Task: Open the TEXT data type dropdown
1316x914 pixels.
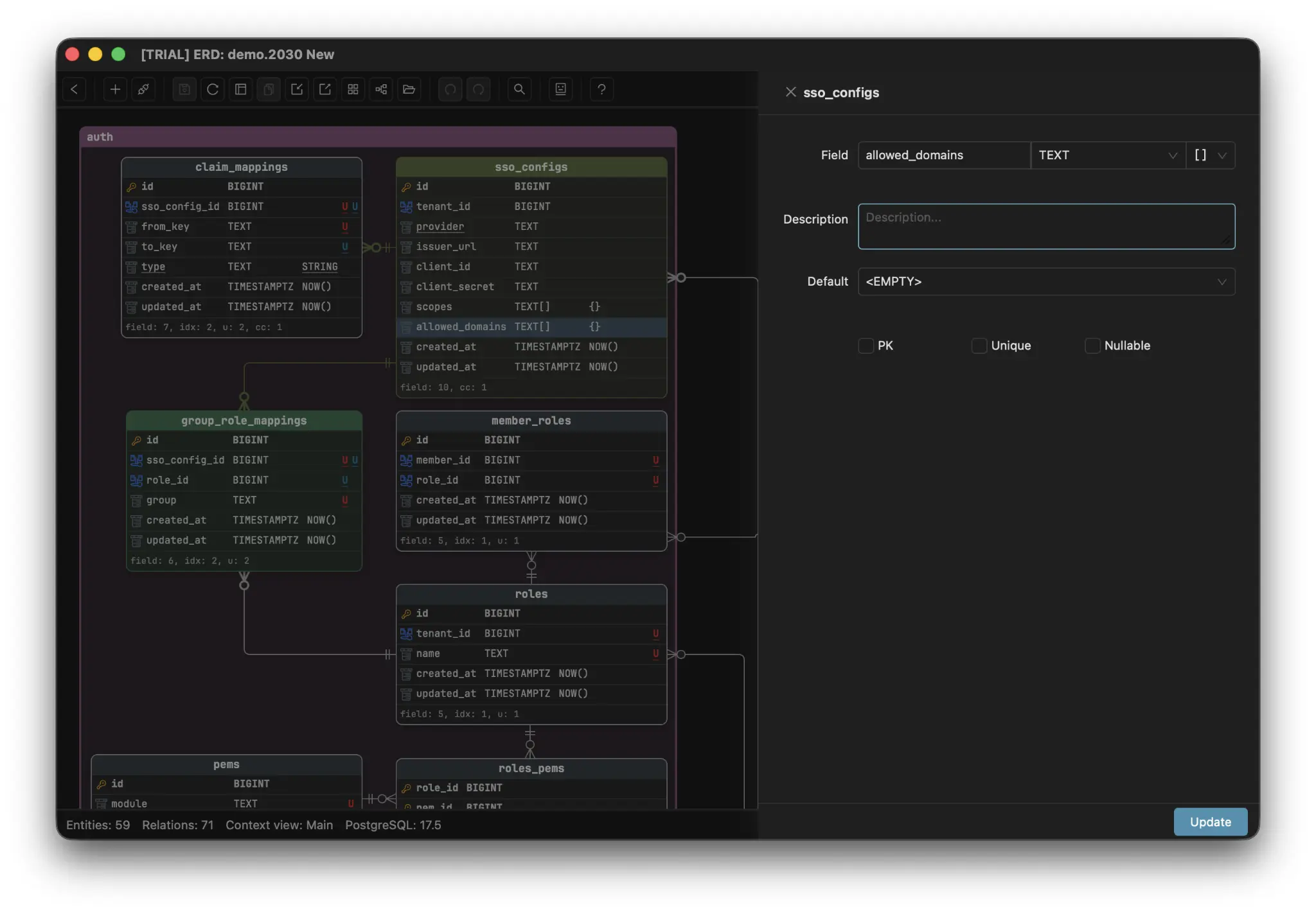Action: [1108, 155]
